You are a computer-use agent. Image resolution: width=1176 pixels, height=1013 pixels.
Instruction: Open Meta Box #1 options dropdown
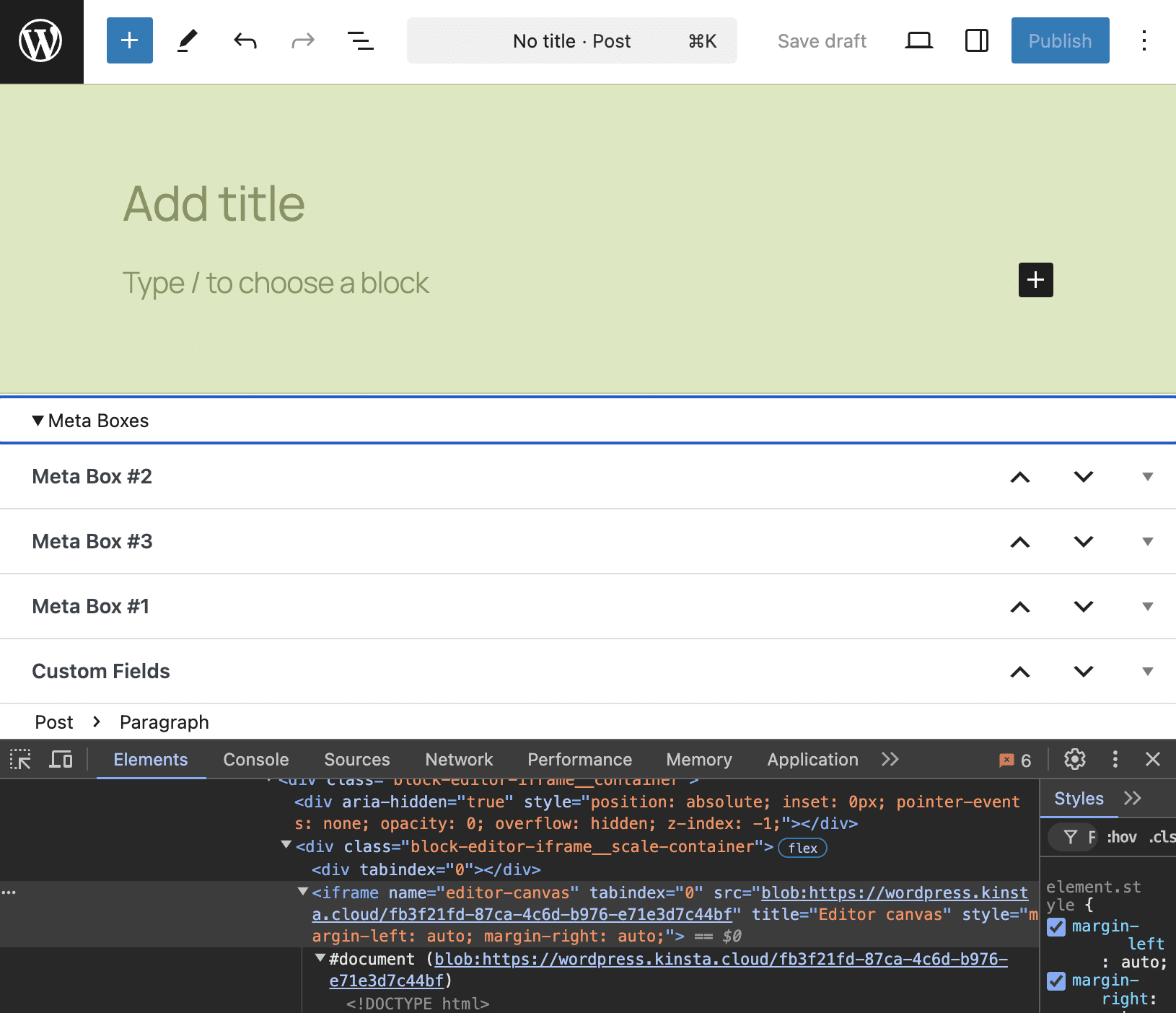click(x=1147, y=606)
